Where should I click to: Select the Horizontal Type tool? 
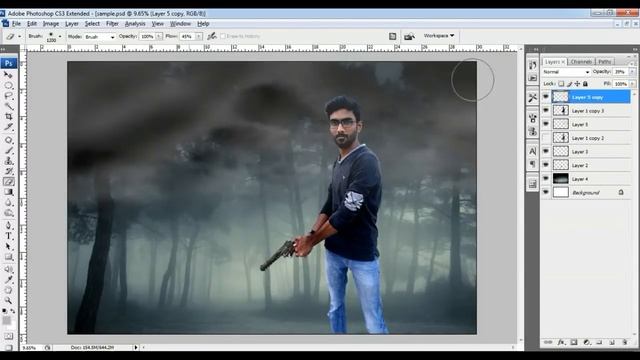pyautogui.click(x=8, y=236)
